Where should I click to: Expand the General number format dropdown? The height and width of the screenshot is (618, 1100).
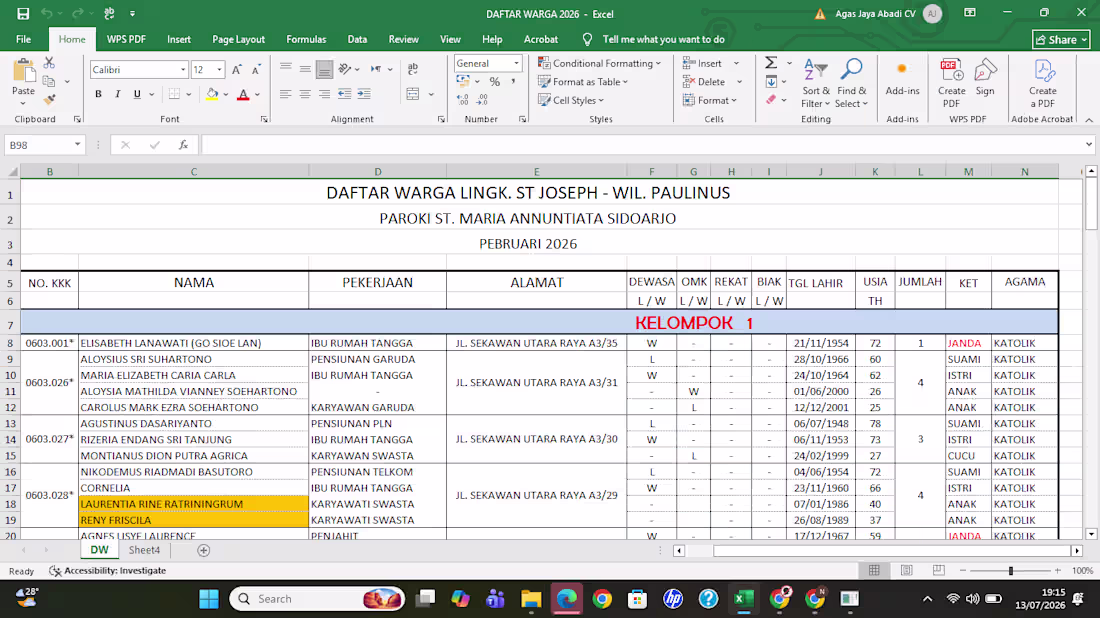tap(516, 63)
